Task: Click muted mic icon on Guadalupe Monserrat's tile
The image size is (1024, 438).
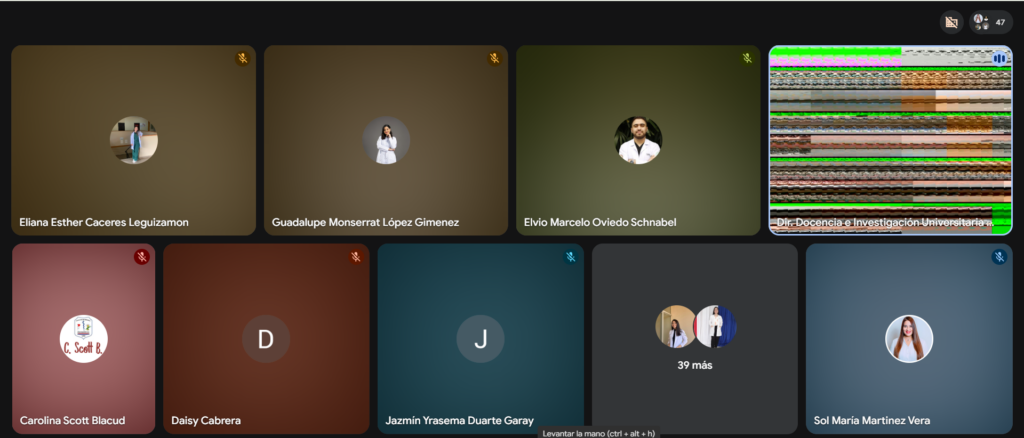Action: point(494,59)
